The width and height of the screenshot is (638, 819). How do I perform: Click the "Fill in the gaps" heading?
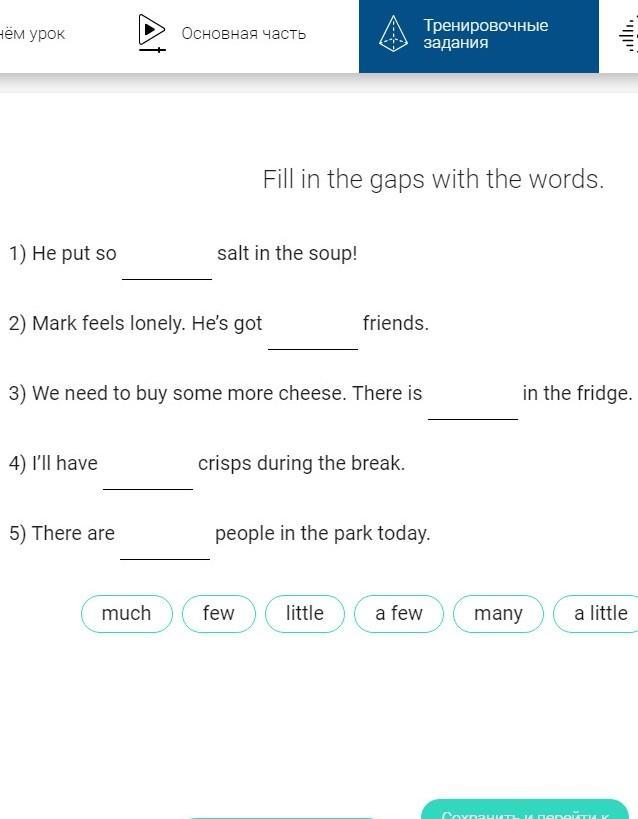tap(433, 180)
